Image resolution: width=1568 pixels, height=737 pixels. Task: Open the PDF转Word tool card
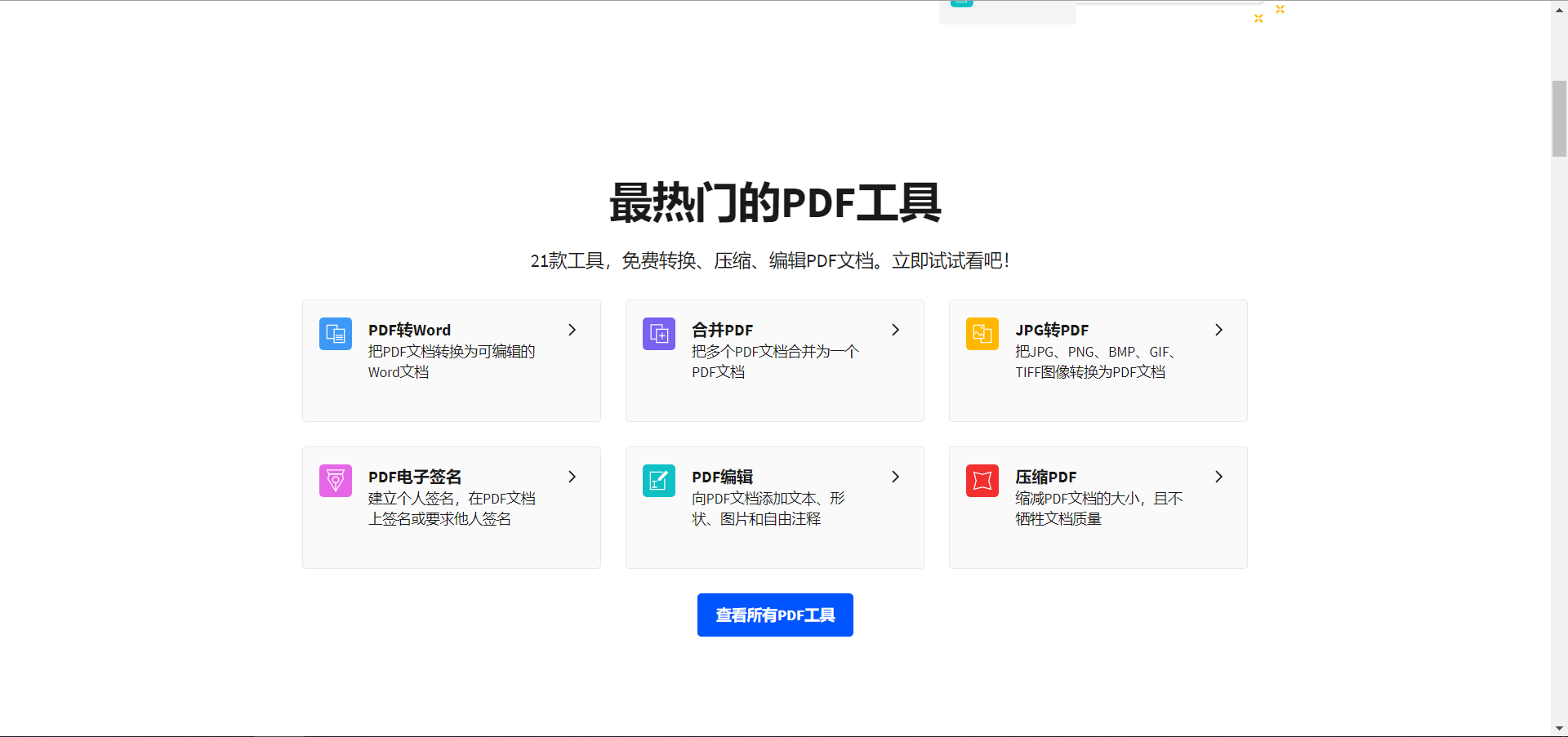[x=451, y=360]
